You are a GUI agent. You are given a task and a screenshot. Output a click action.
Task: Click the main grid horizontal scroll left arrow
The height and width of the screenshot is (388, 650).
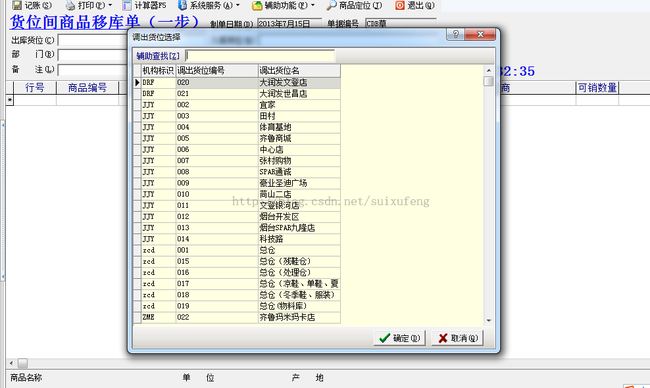[x=11, y=364]
